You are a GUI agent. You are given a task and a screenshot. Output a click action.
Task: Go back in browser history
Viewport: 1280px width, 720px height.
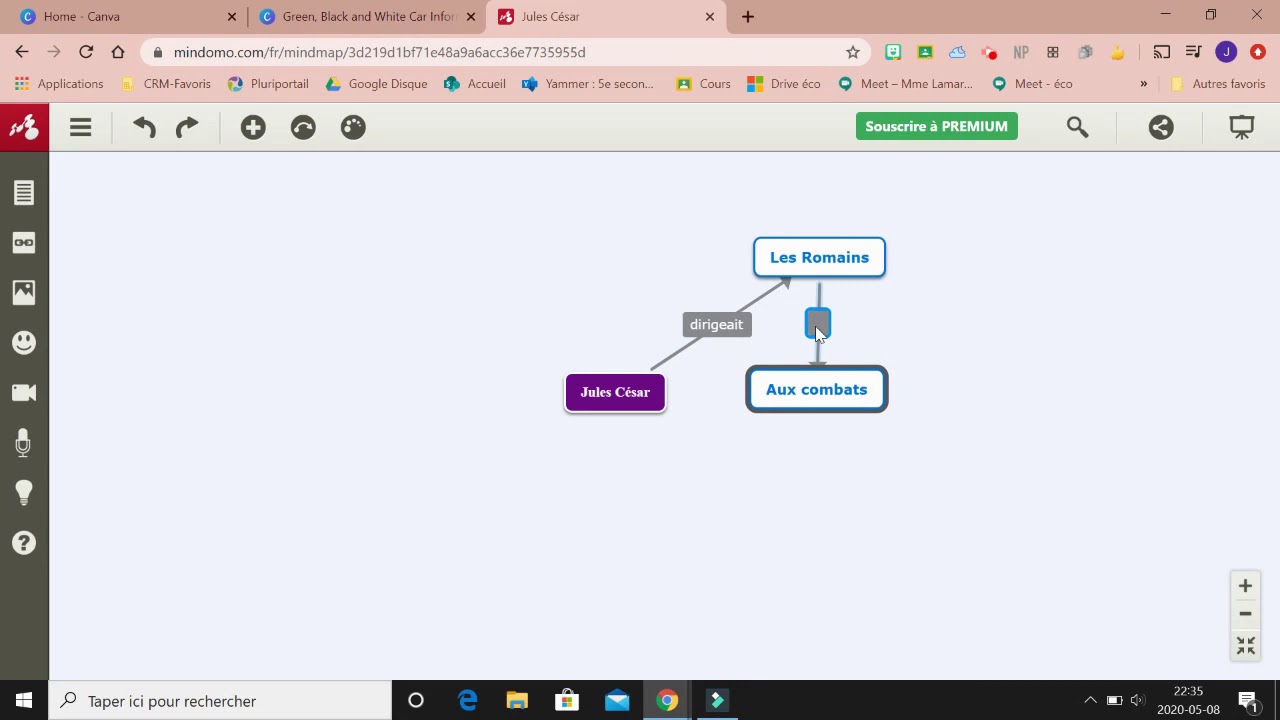tap(22, 52)
